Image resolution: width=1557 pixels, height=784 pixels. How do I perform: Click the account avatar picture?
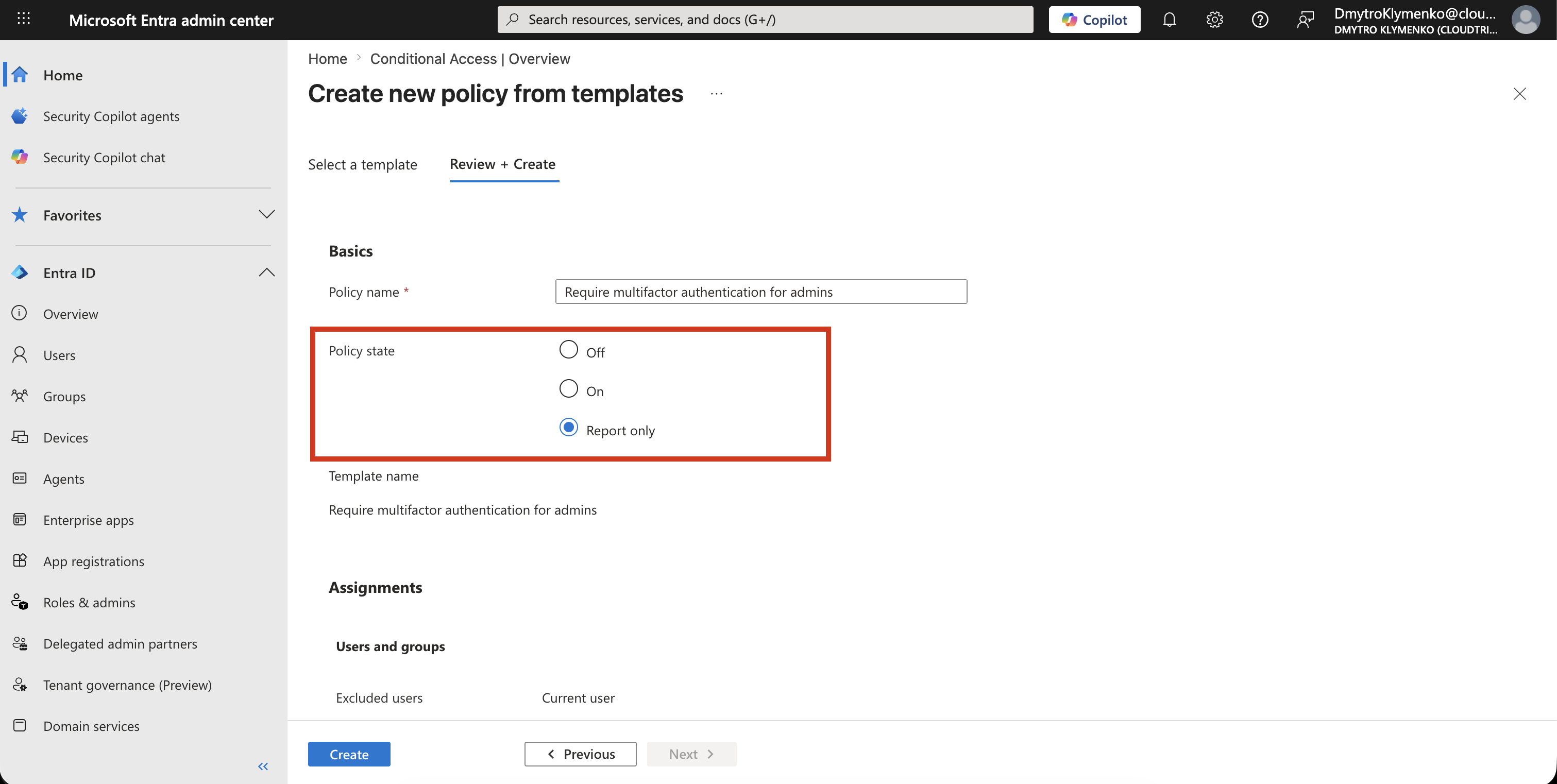tap(1525, 20)
